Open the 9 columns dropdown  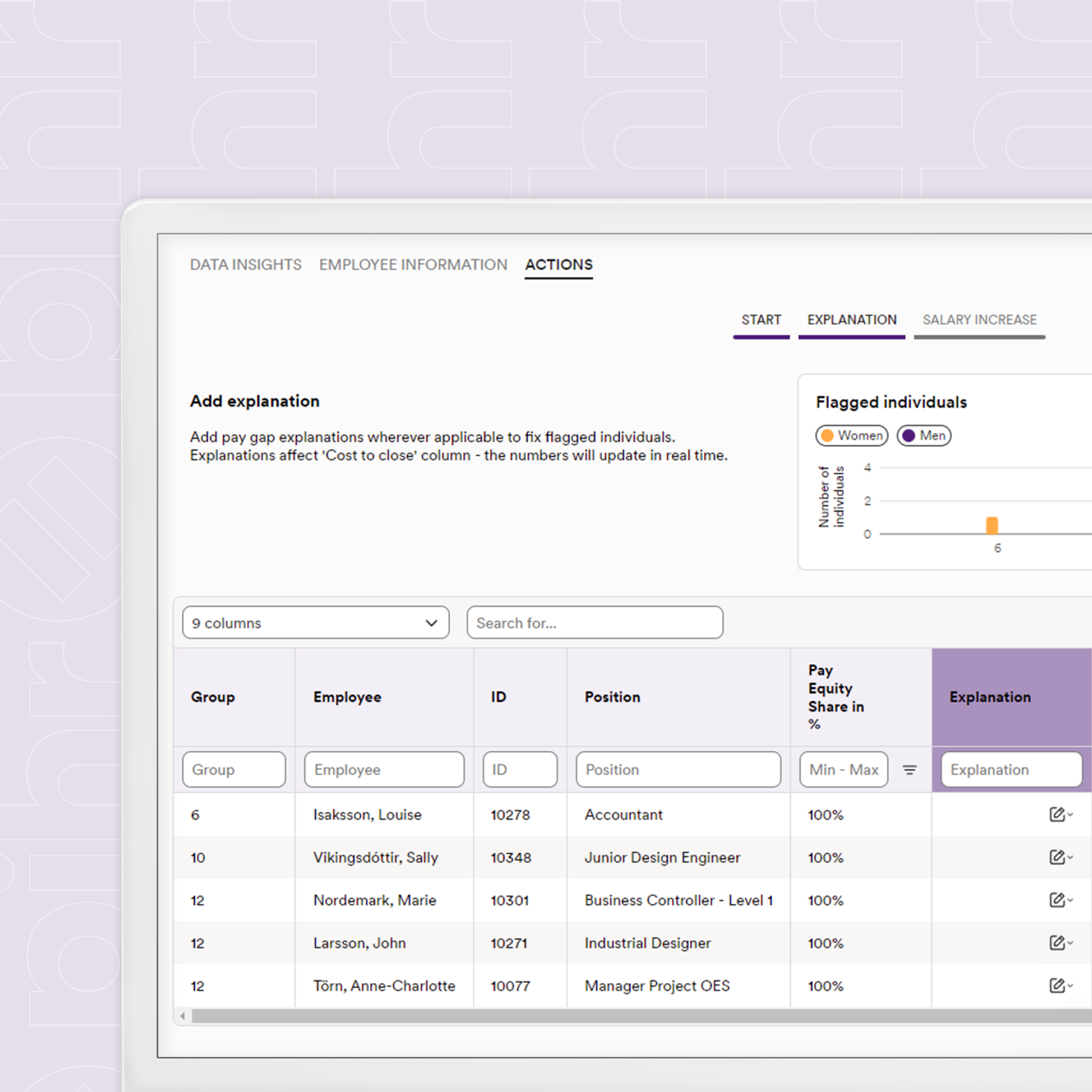[316, 623]
